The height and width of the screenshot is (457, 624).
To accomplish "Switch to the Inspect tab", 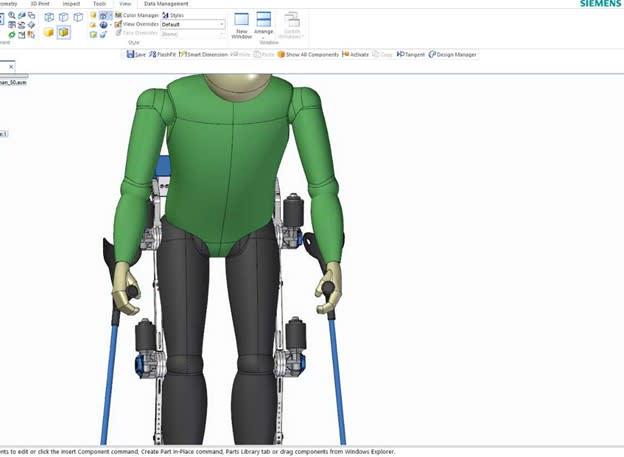I will (x=71, y=4).
